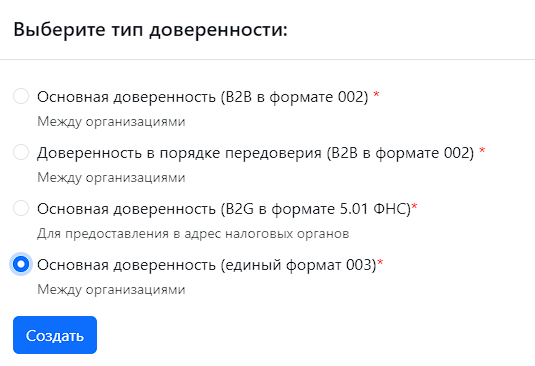Click the divider line below the heading
This screenshot has height=366, width=535.
pos(268,59)
